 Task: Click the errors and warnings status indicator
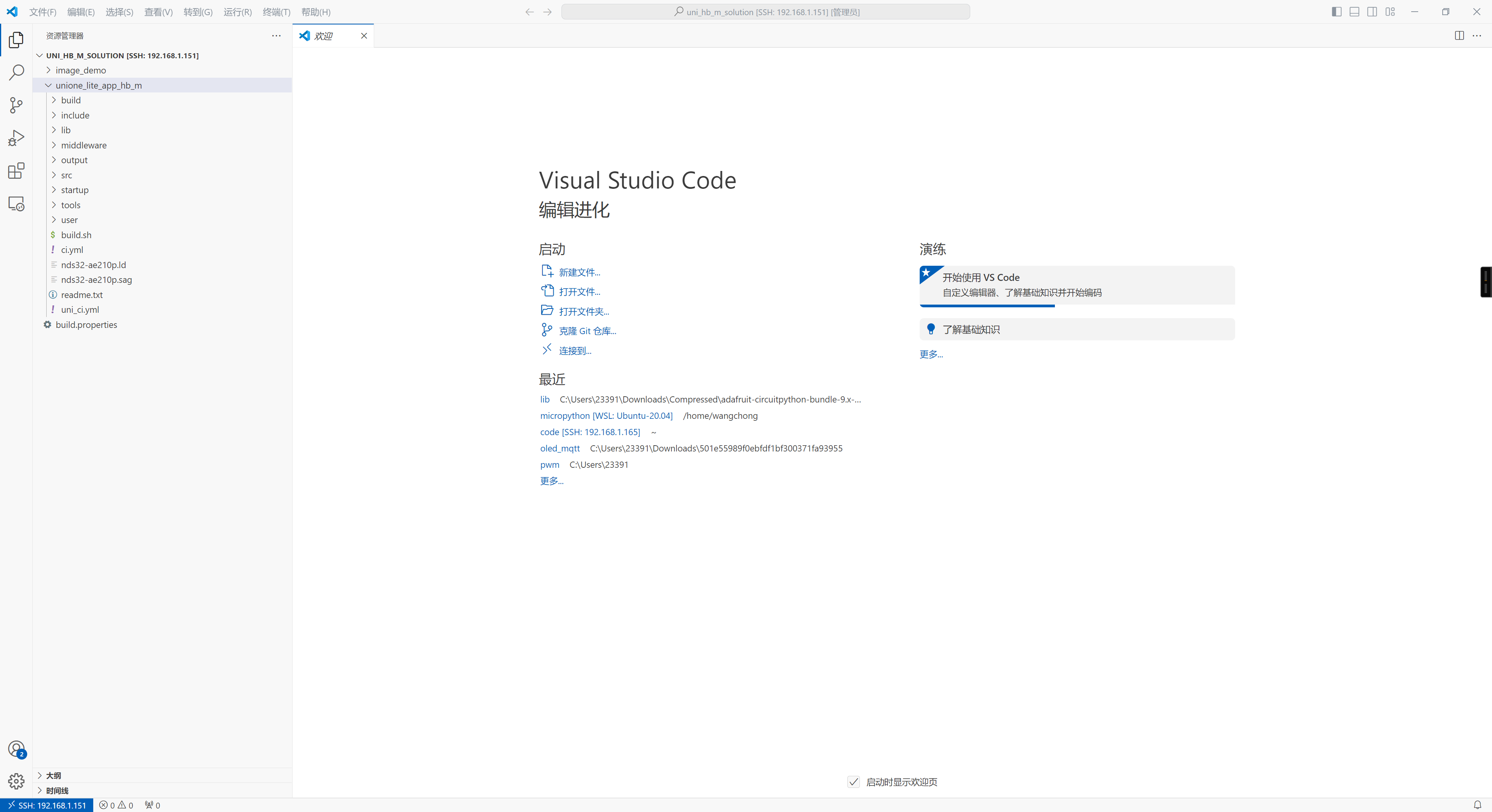(116, 805)
